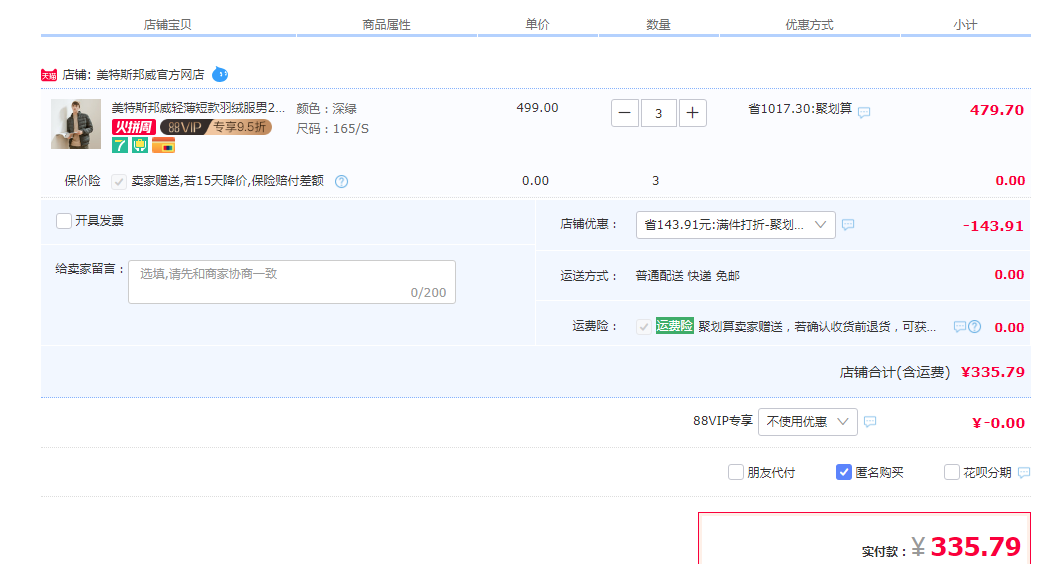
Task: Open the 店铺优惠 store discount dropdown
Action: (x=735, y=225)
